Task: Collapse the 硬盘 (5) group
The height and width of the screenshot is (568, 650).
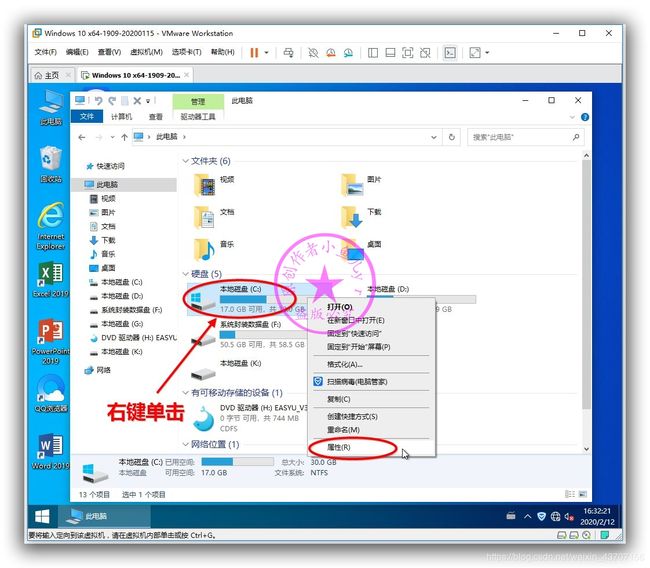Action: coord(186,274)
